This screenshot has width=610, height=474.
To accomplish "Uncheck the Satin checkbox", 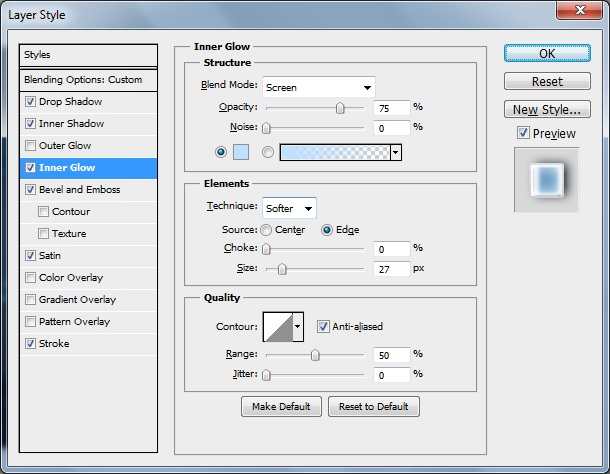I will coord(30,255).
